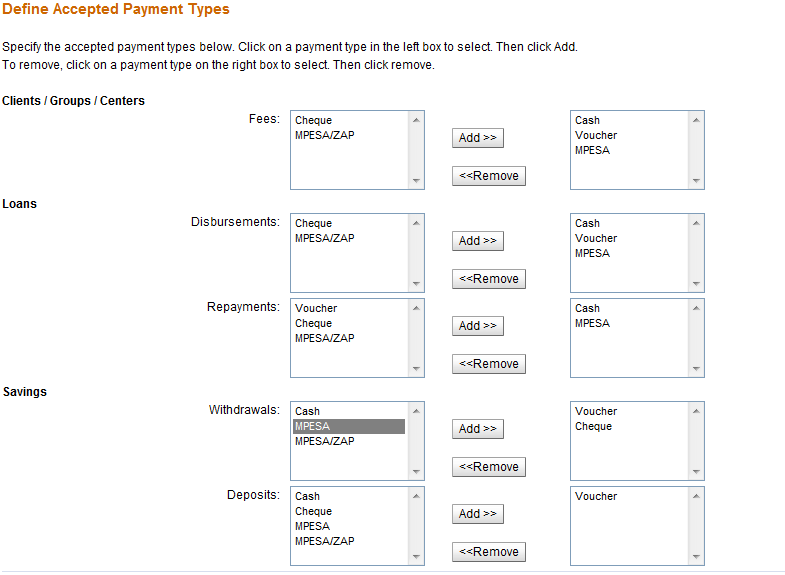
Task: Click Add button for Fees
Action: [477, 138]
